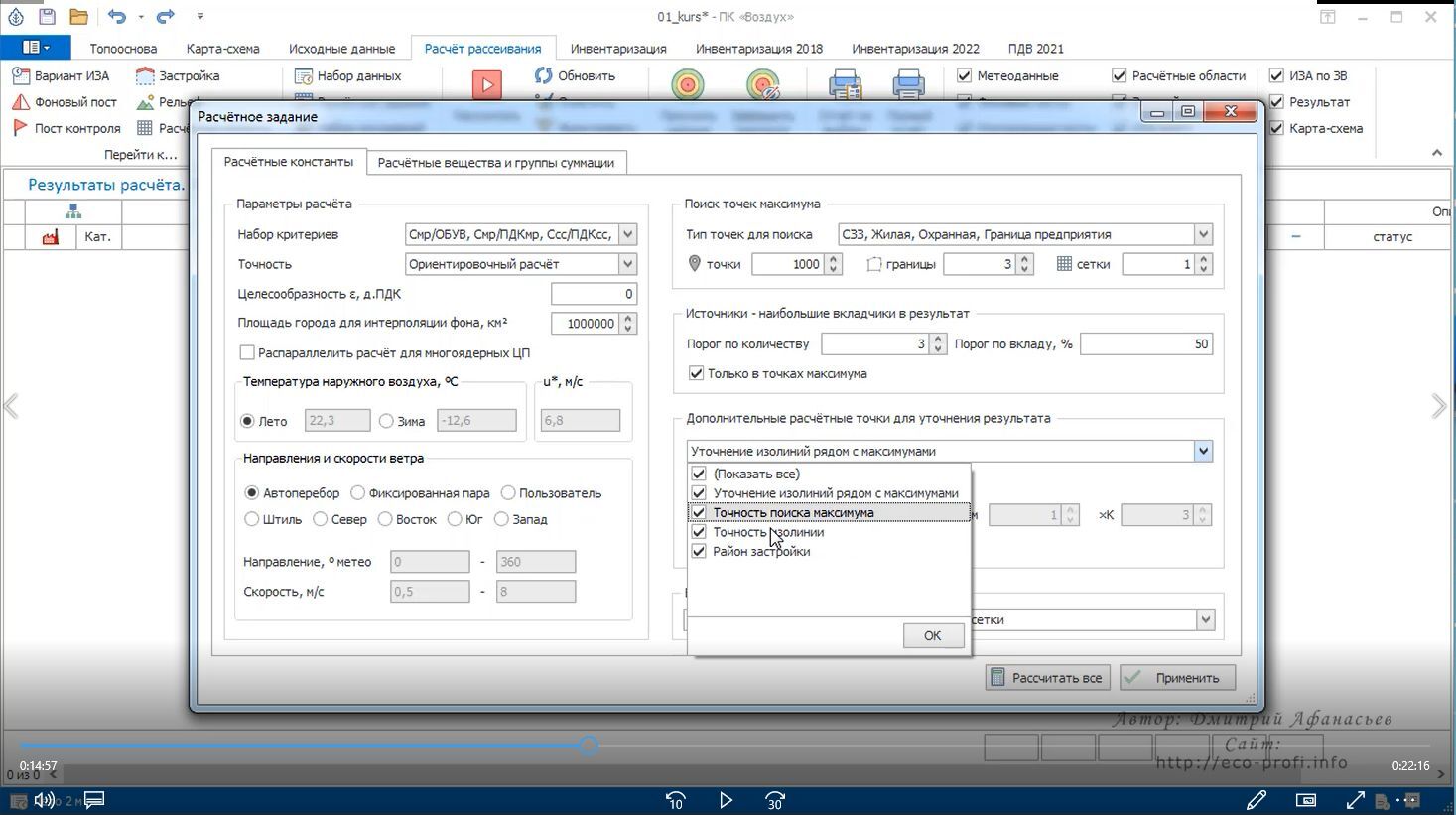
Task: Select the Расчётные константы tab
Action: click(288, 162)
